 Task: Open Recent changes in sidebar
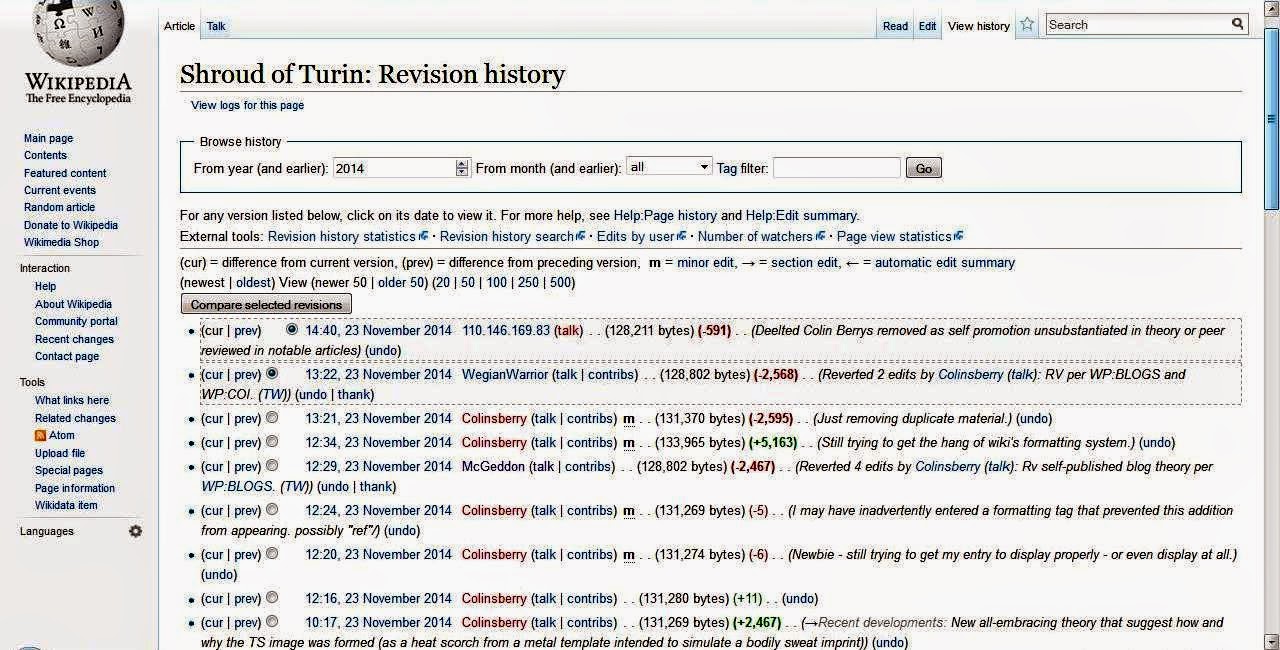point(74,339)
